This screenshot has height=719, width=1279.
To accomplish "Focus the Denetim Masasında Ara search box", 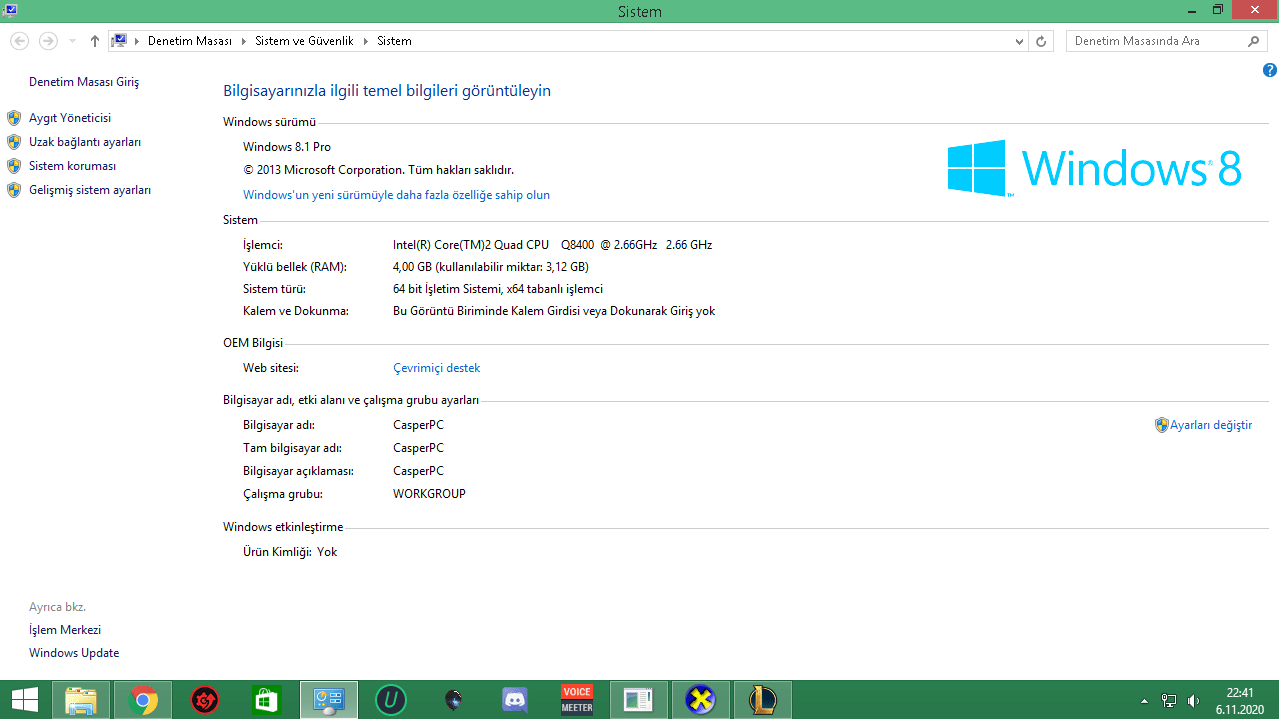I will (x=1167, y=41).
